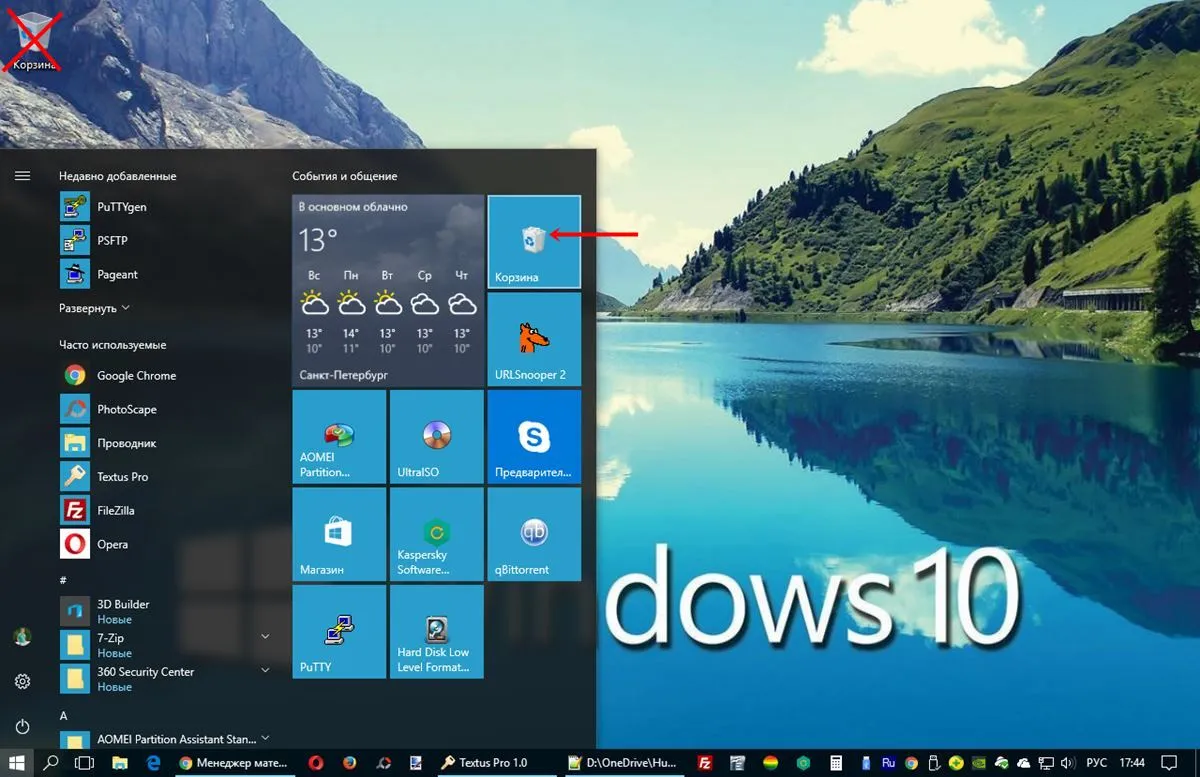
Task: Open taskbar Search magnifier
Action: [51, 763]
